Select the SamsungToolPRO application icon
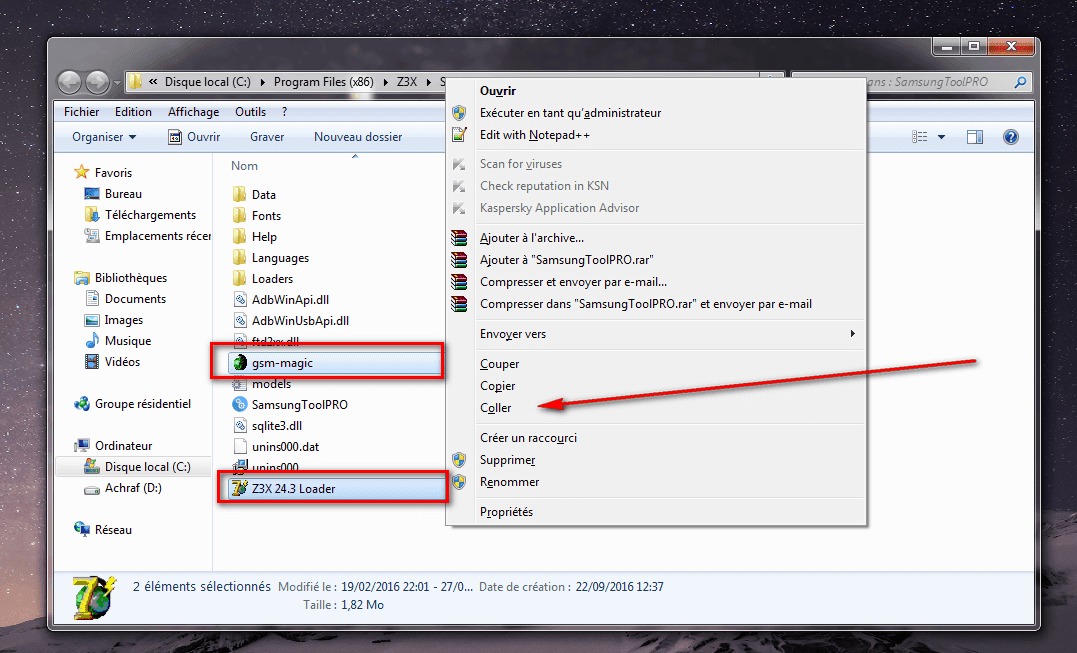Viewport: 1077px width, 653px height. 240,404
